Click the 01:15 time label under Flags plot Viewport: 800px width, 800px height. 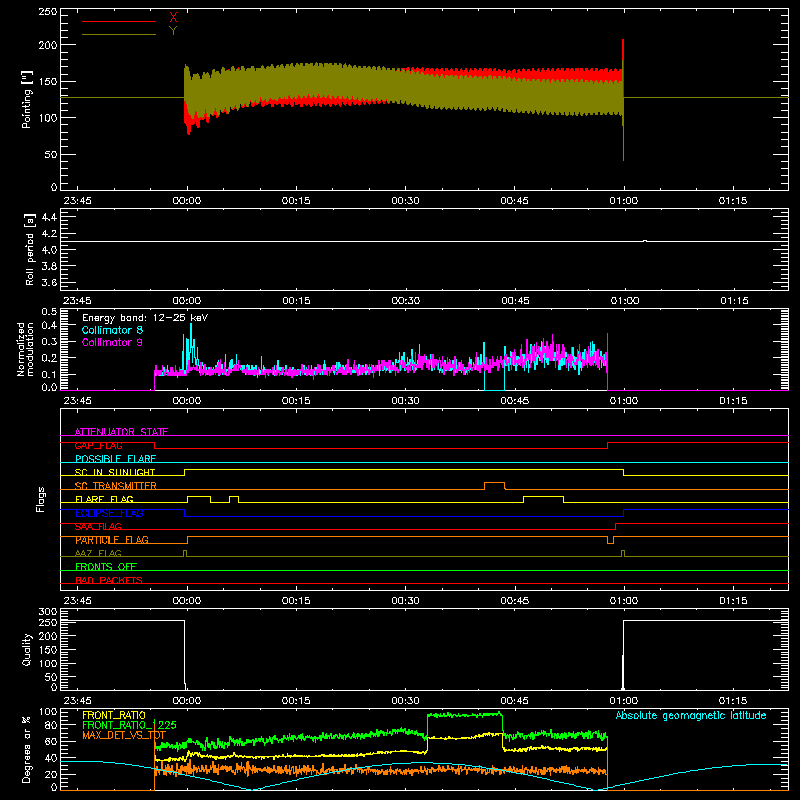tap(733, 601)
